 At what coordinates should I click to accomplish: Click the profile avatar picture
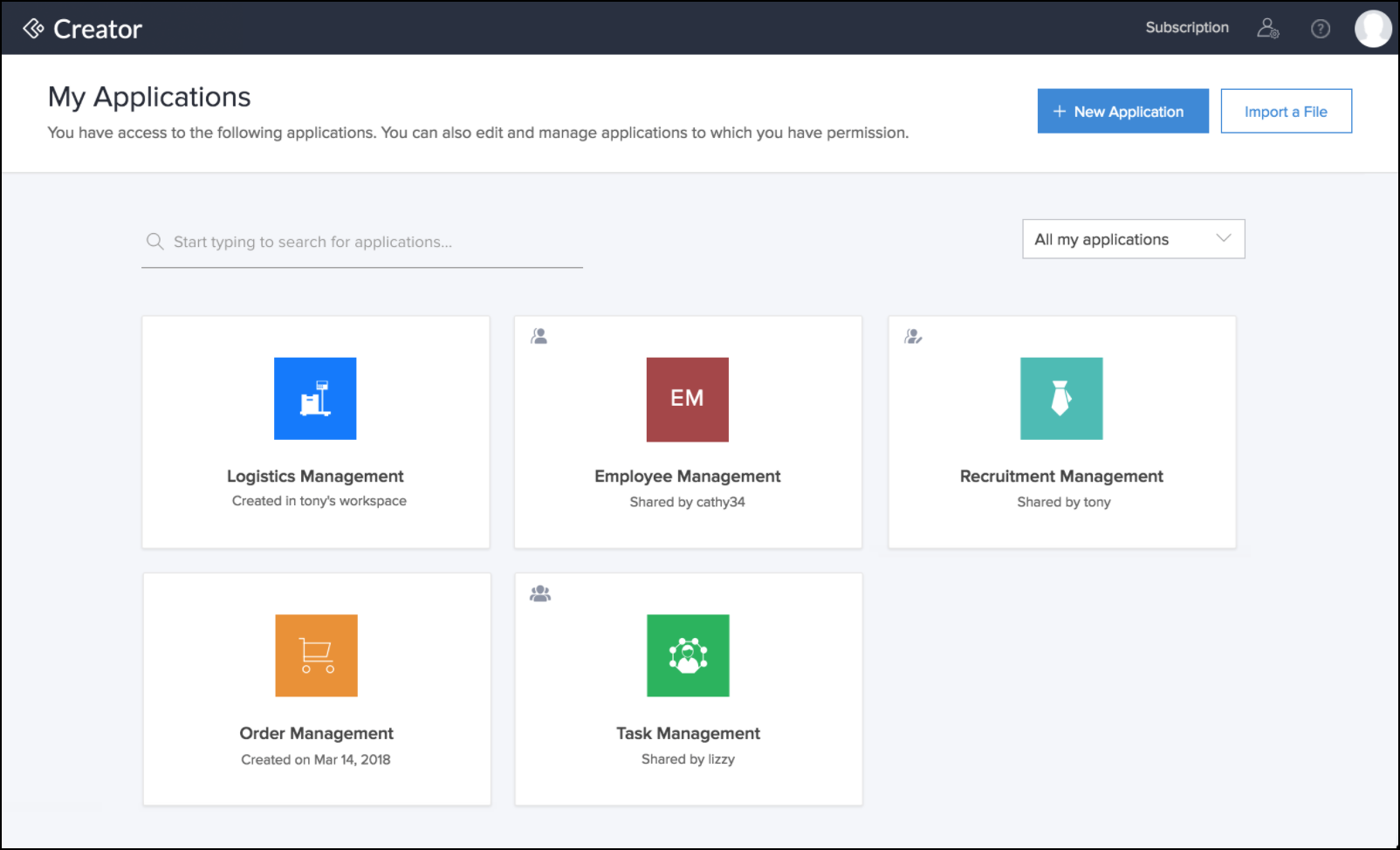1373,29
